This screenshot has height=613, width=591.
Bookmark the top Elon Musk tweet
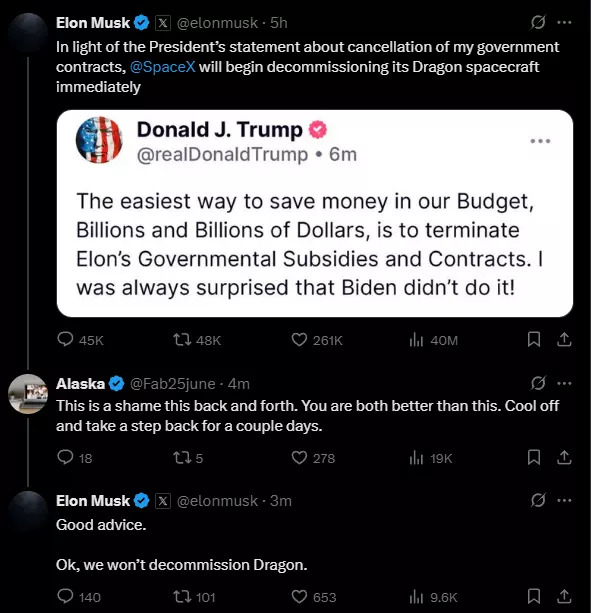pyautogui.click(x=534, y=339)
